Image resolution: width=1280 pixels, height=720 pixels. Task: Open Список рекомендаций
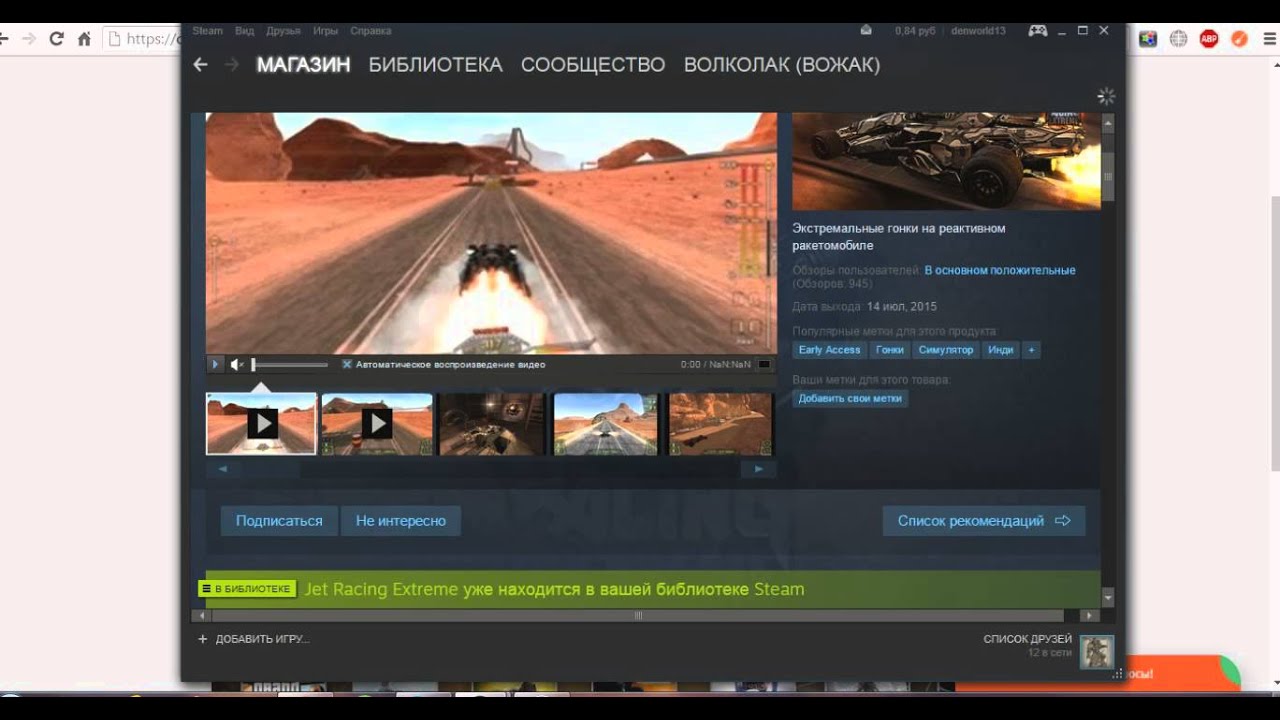click(x=984, y=521)
